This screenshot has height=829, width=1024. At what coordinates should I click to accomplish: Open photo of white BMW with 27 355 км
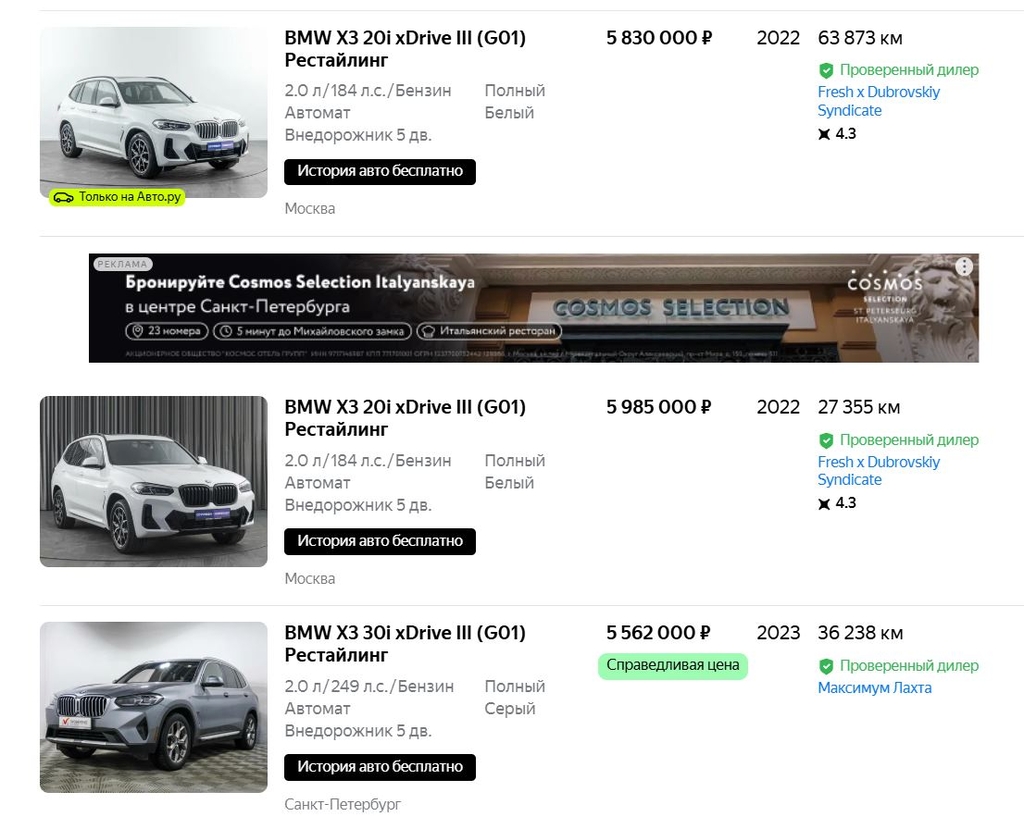click(x=153, y=481)
